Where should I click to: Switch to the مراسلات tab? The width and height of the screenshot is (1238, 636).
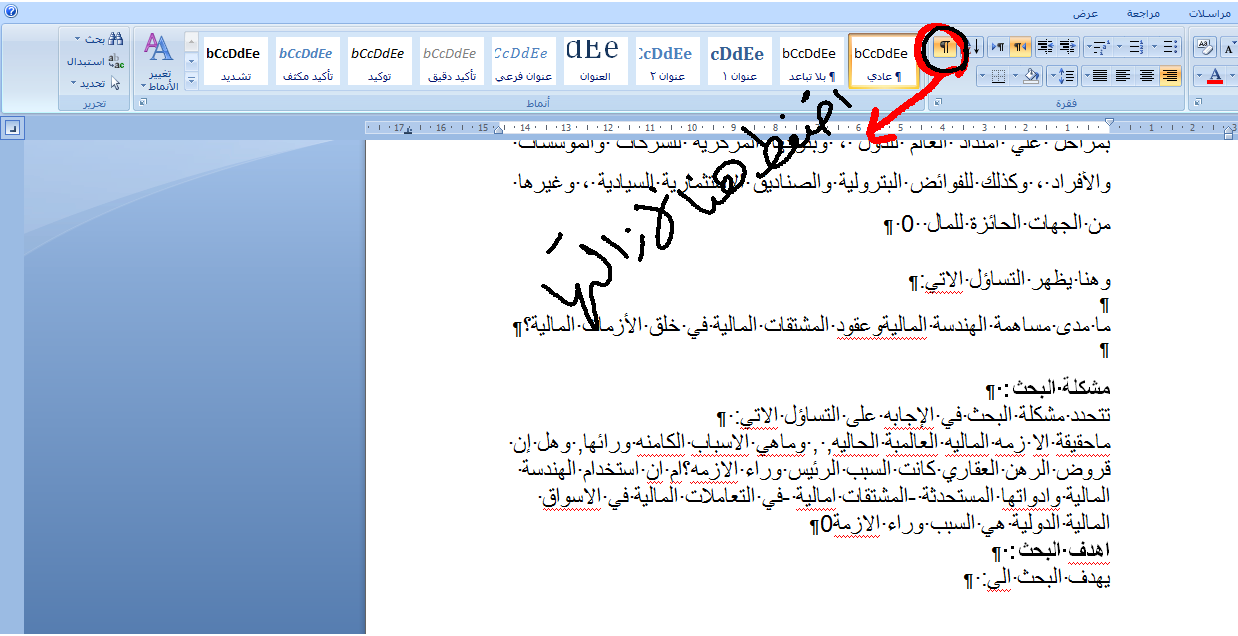click(x=1212, y=14)
